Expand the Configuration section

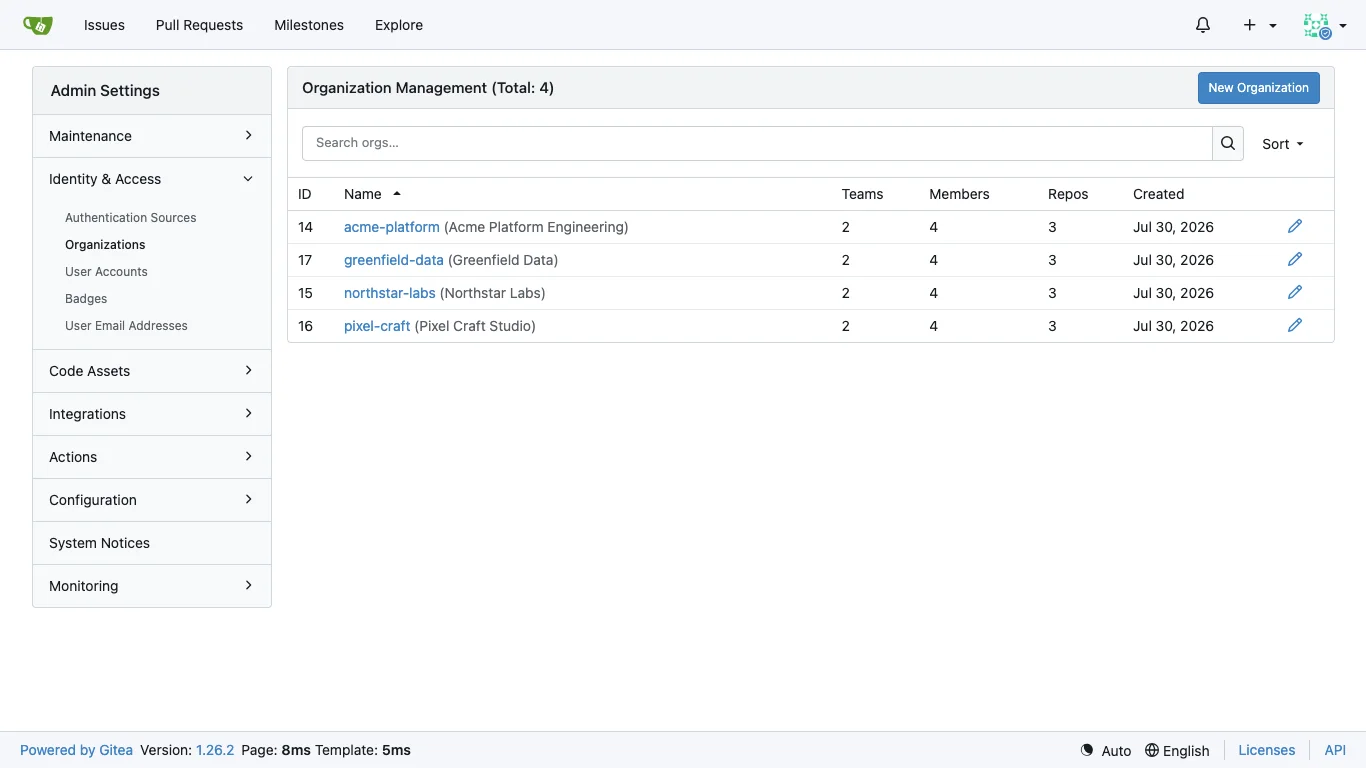pyautogui.click(x=152, y=500)
